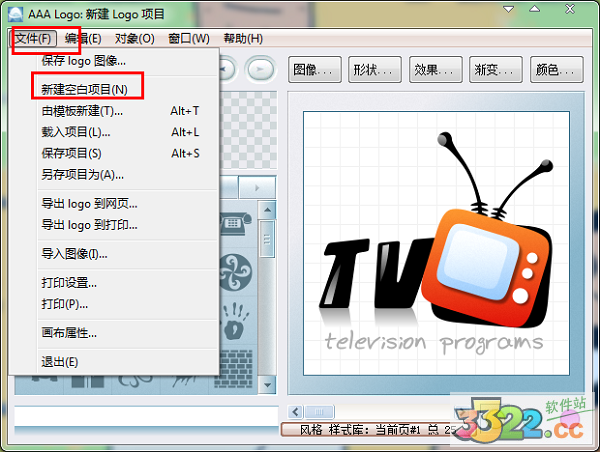Open the 效果... effects panel
This screenshot has width=600, height=452.
click(436, 70)
